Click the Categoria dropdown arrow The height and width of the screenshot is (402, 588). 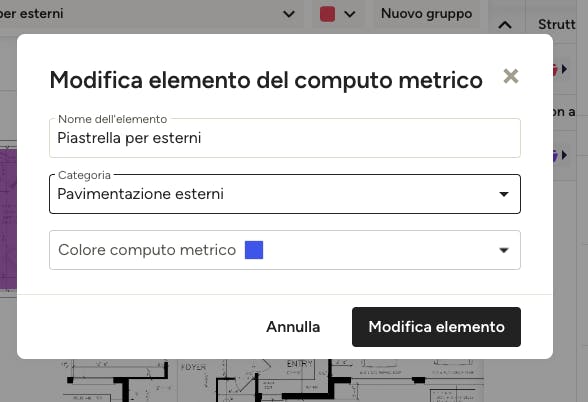(504, 194)
